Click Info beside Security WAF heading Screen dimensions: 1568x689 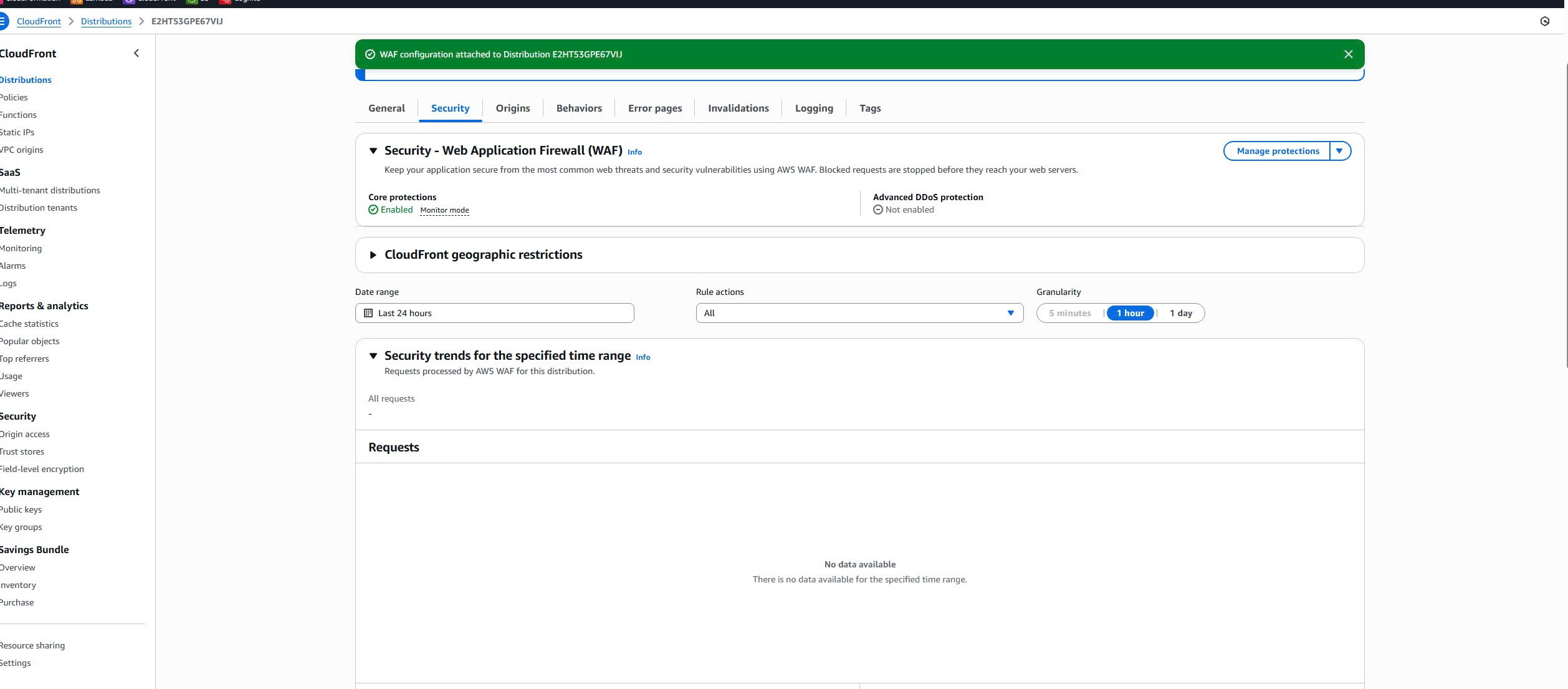click(634, 152)
